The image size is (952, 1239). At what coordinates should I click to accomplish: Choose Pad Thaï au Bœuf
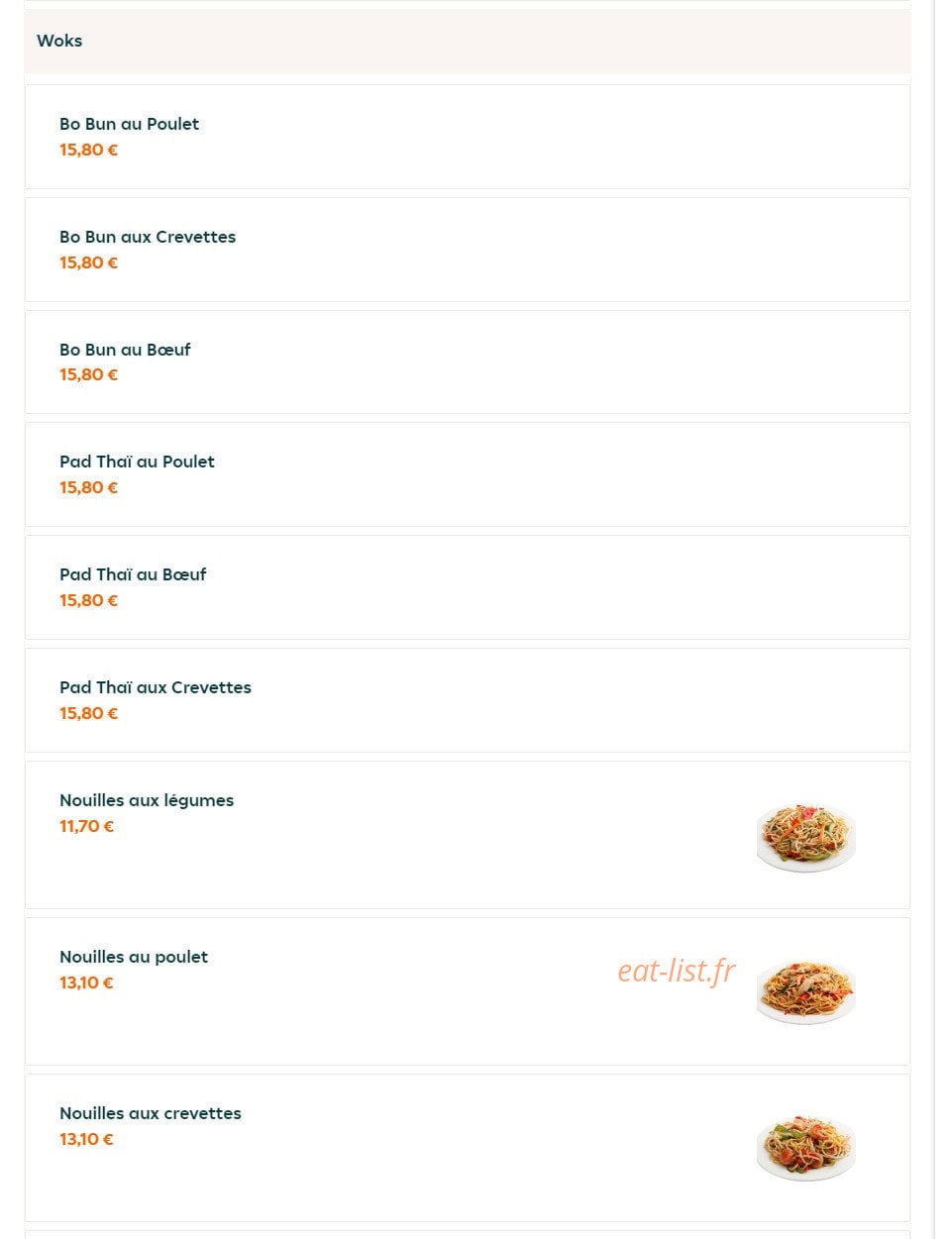pos(468,587)
